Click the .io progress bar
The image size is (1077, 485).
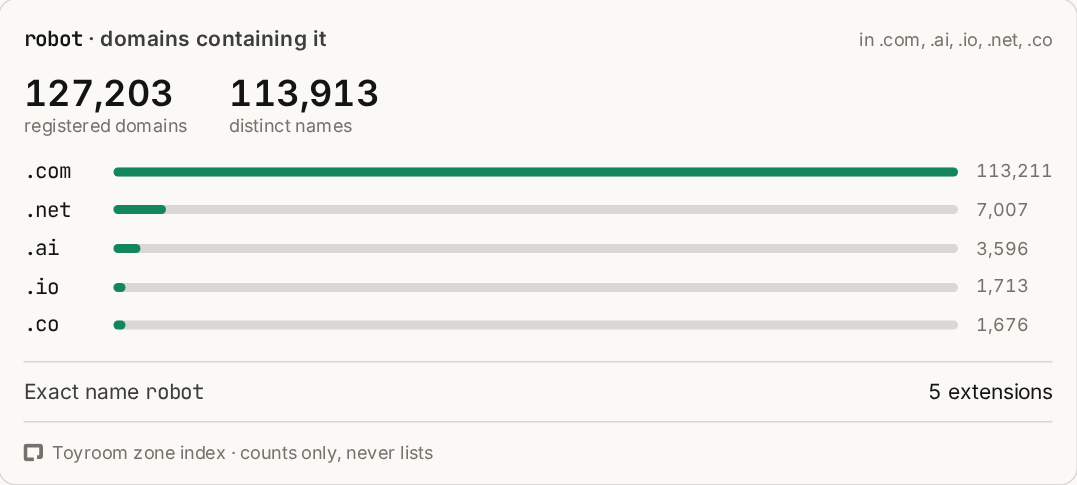(x=535, y=286)
